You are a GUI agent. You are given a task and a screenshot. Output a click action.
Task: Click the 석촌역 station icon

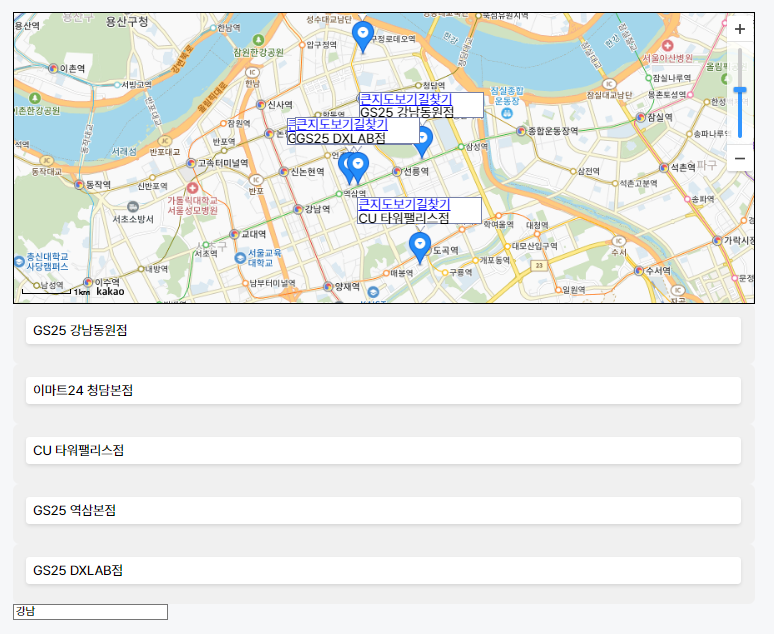(x=664, y=168)
